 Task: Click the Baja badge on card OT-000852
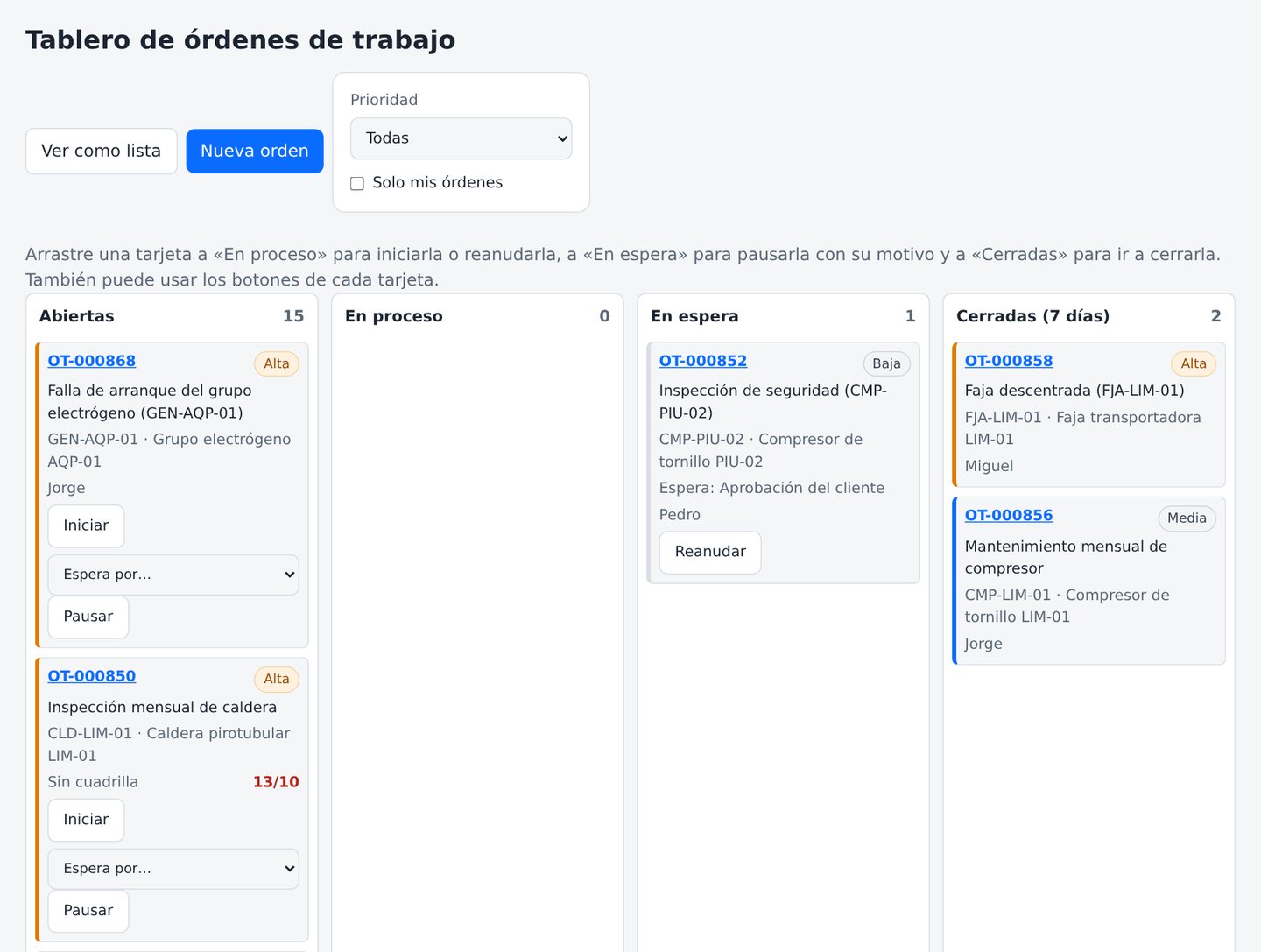[x=886, y=363]
